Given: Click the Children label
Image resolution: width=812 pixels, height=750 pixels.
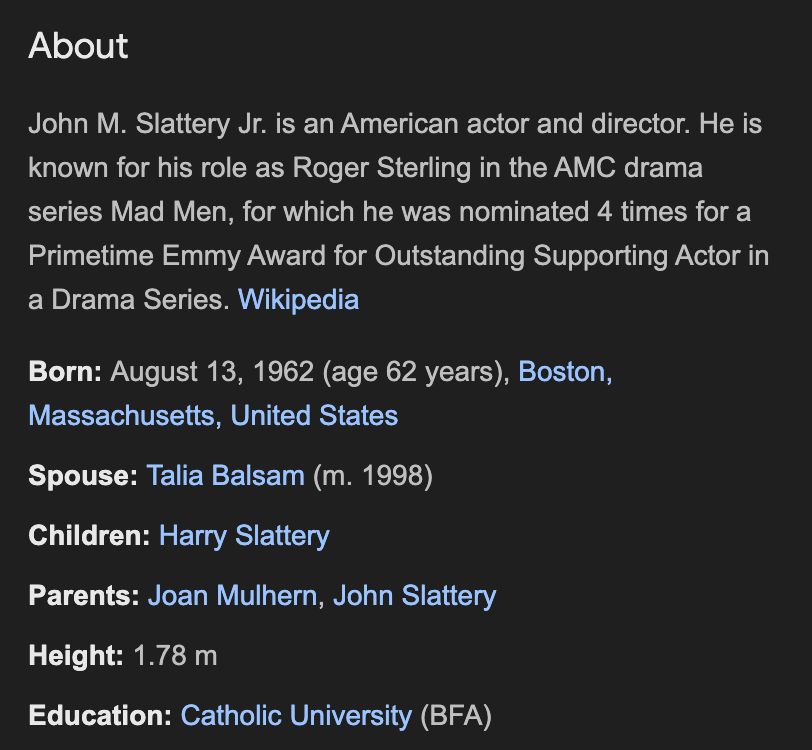Looking at the screenshot, I should [90, 536].
